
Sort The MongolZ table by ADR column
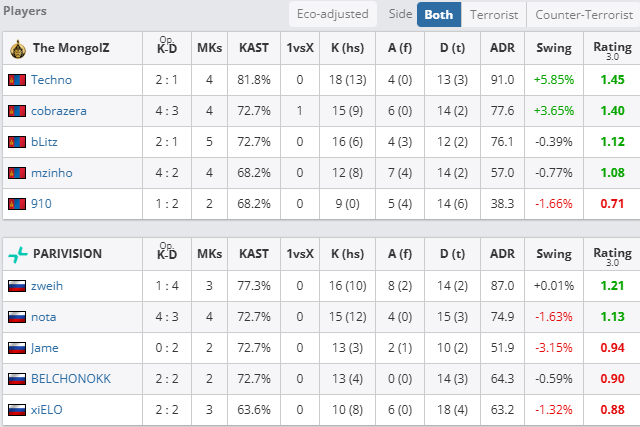(x=503, y=48)
